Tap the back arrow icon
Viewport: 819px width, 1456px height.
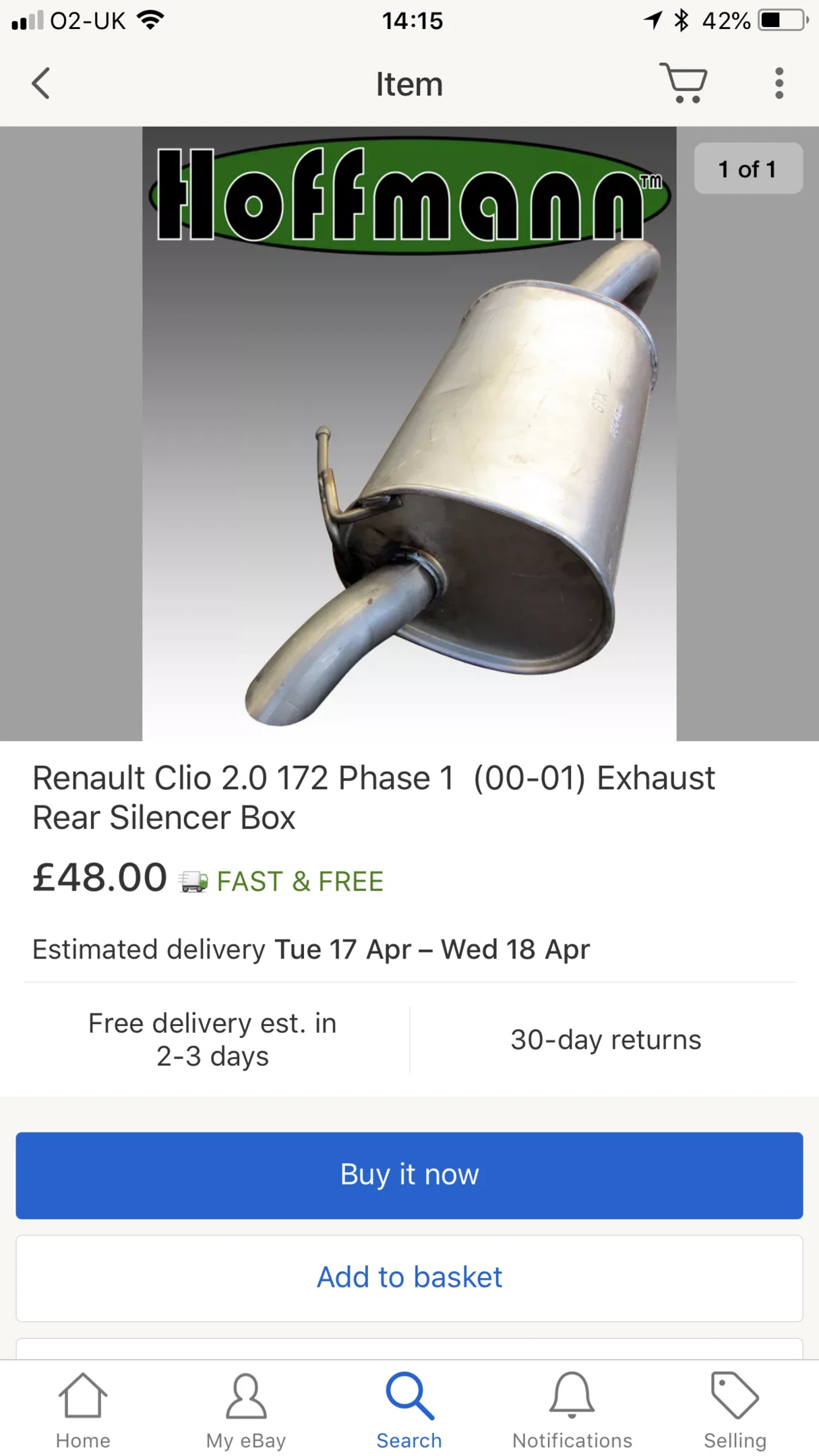click(x=41, y=84)
